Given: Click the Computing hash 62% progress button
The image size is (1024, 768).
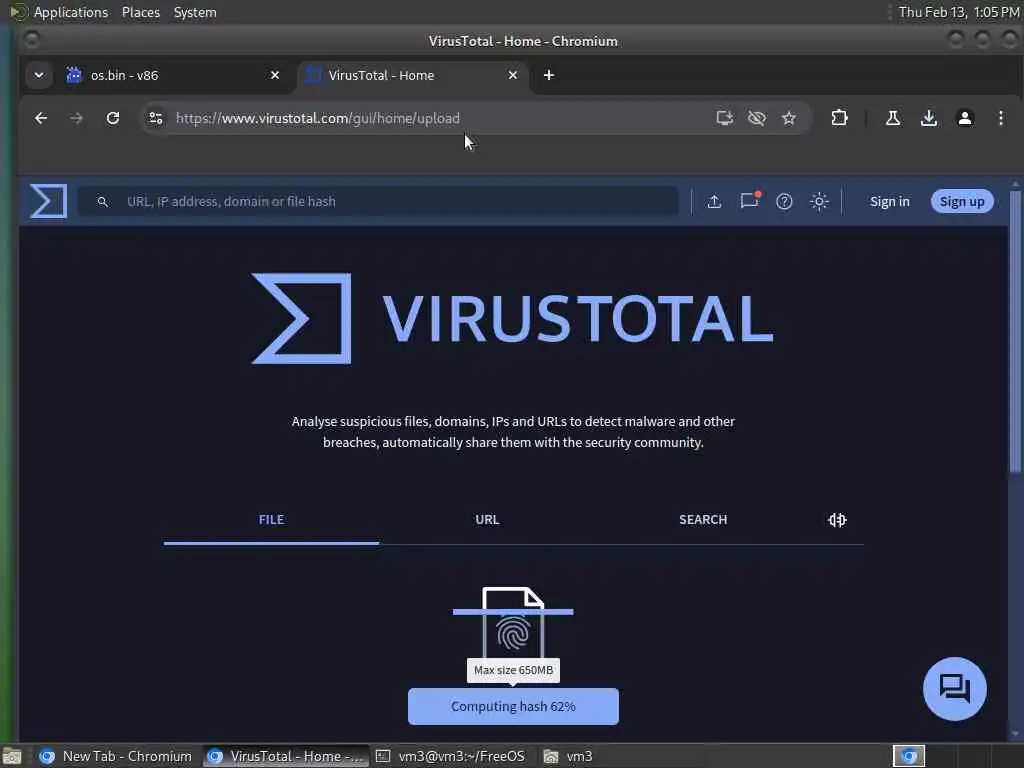Looking at the screenshot, I should click(x=513, y=707).
